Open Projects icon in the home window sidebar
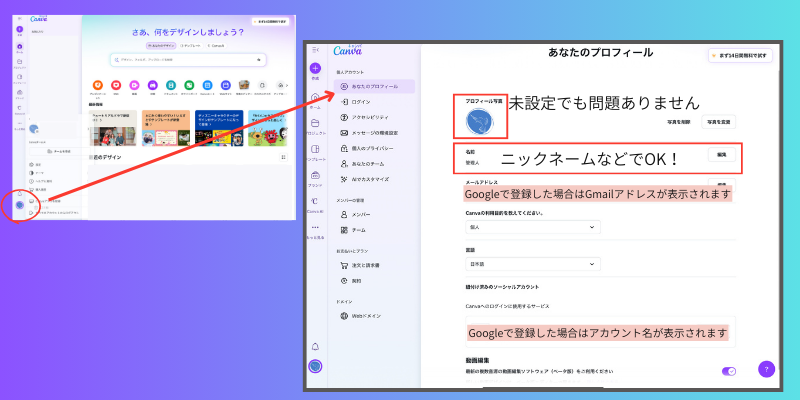The height and width of the screenshot is (400, 800). 20,61
